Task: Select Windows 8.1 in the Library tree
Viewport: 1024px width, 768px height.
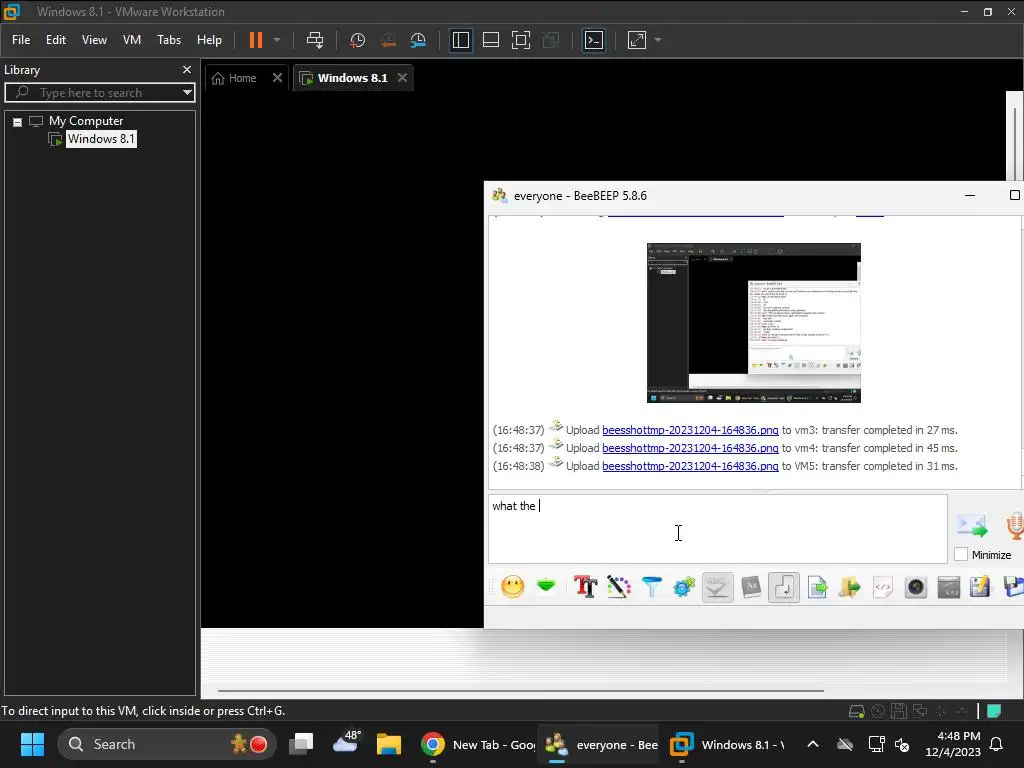Action: pos(101,138)
